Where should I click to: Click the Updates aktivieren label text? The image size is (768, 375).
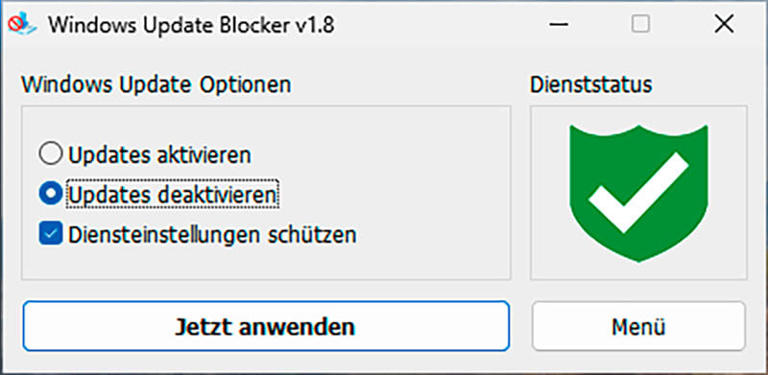click(160, 155)
